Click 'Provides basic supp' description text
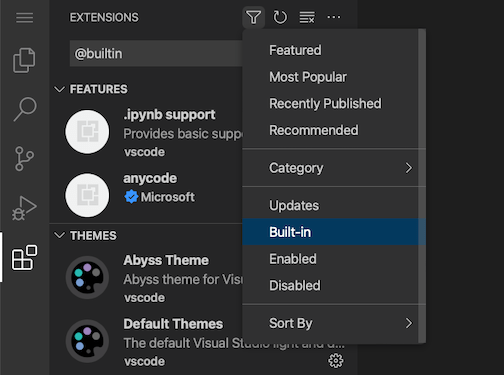The height and width of the screenshot is (375, 504). tap(183, 134)
